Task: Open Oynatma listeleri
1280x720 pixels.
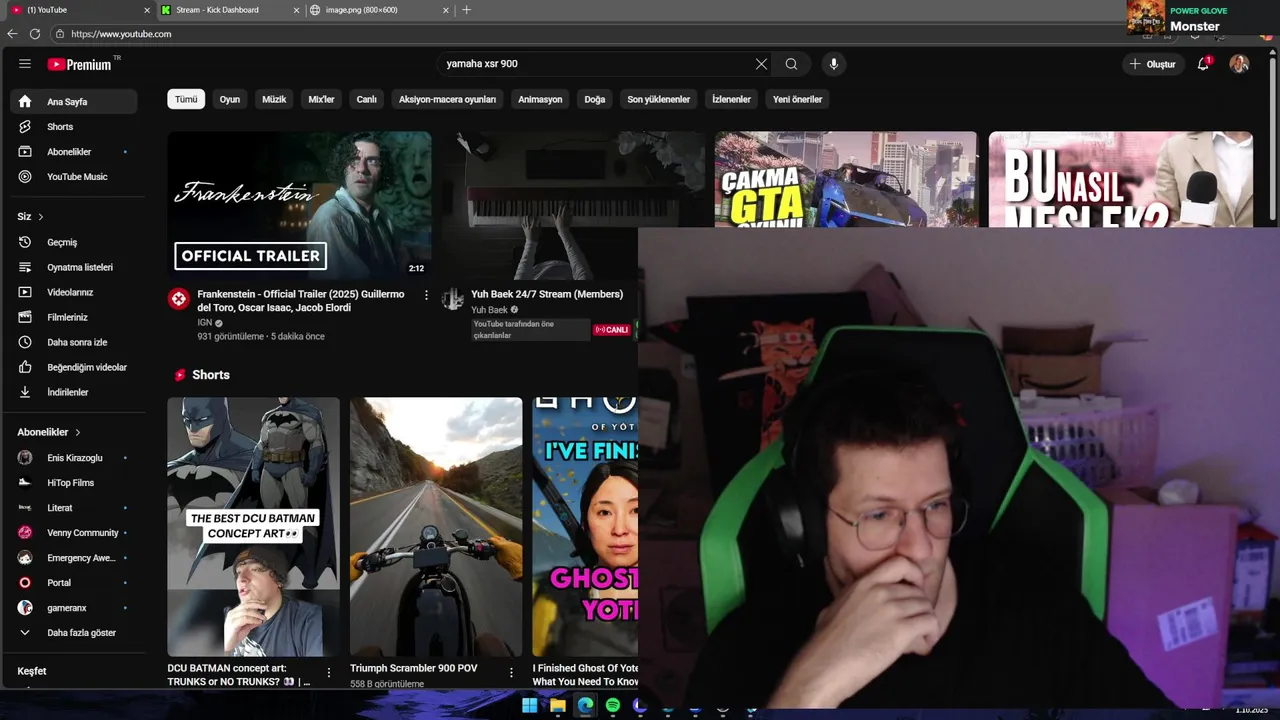Action: (74, 267)
